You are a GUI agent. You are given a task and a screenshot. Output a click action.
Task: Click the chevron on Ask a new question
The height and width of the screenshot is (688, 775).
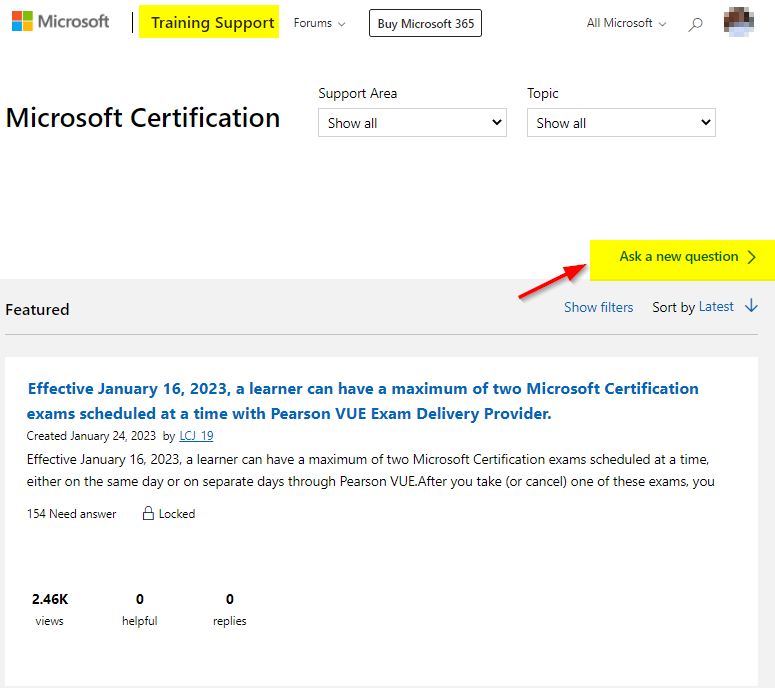(x=753, y=257)
